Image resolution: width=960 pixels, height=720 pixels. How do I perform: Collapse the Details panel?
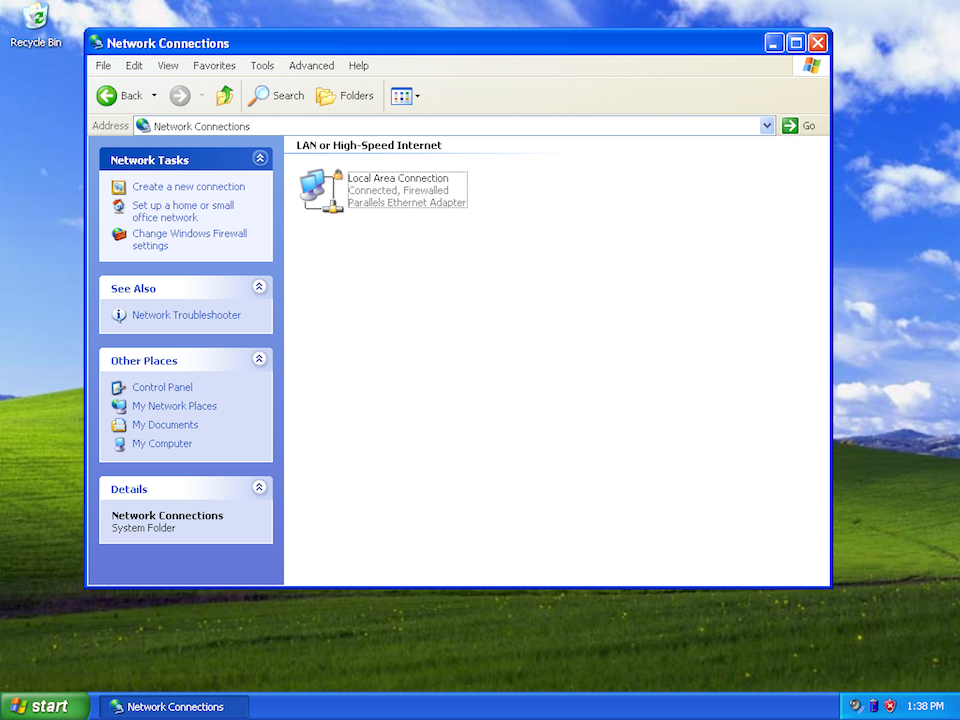pos(260,488)
